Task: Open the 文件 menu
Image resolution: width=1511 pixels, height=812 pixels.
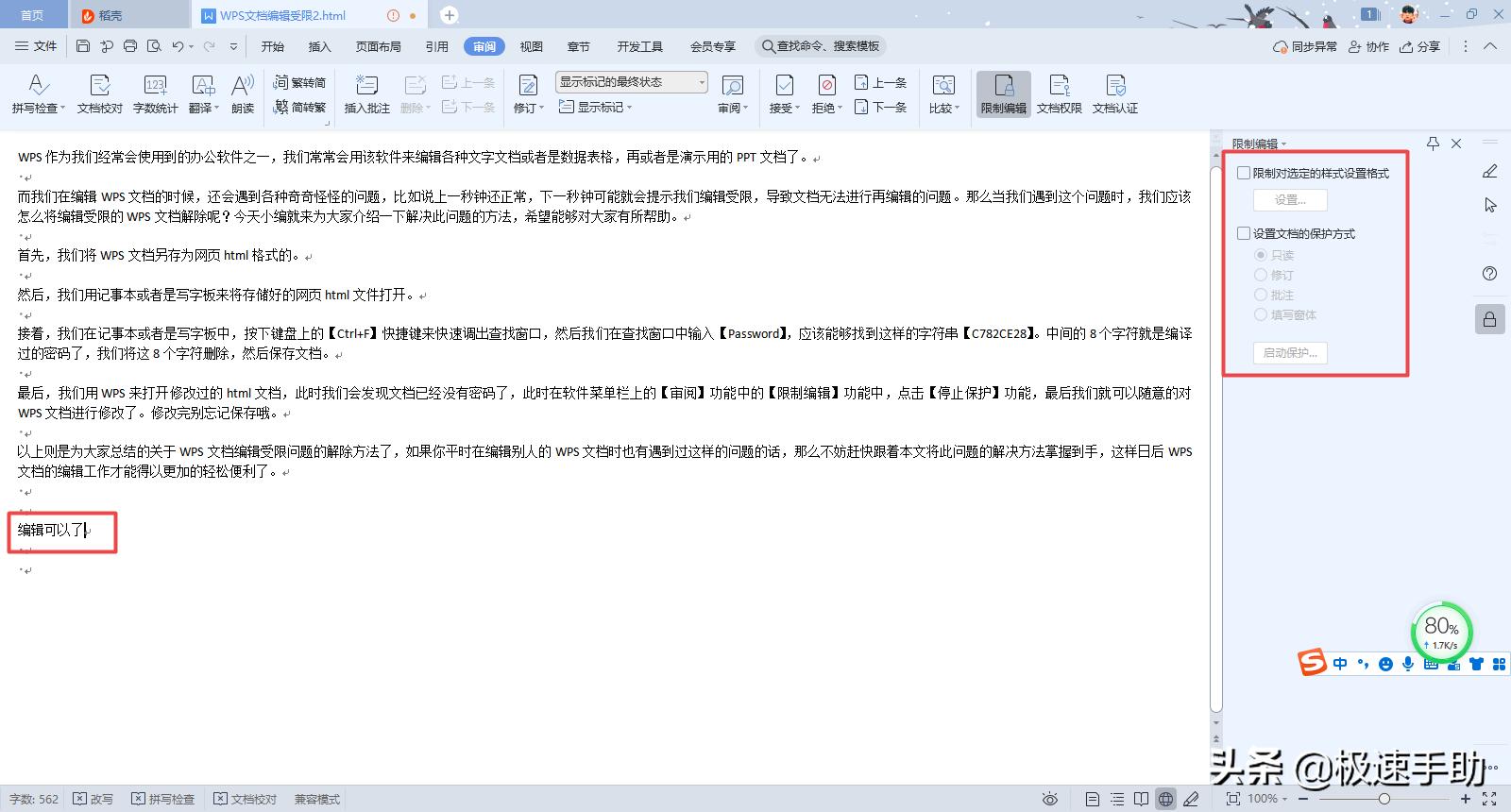Action: (x=37, y=46)
